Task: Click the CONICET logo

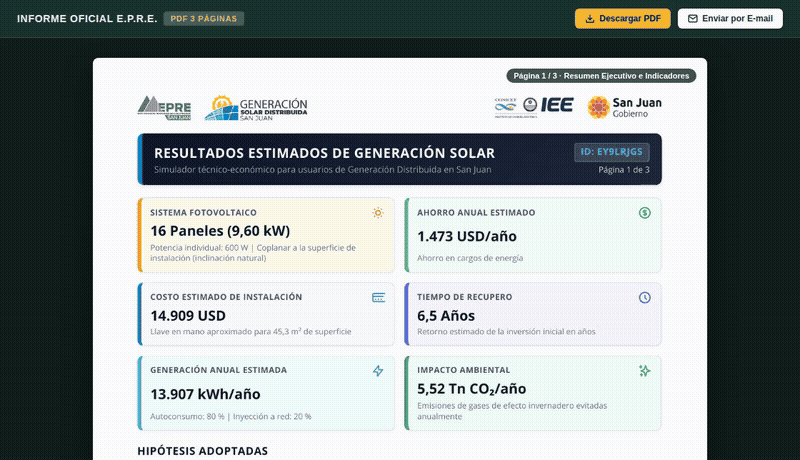Action: coord(505,108)
